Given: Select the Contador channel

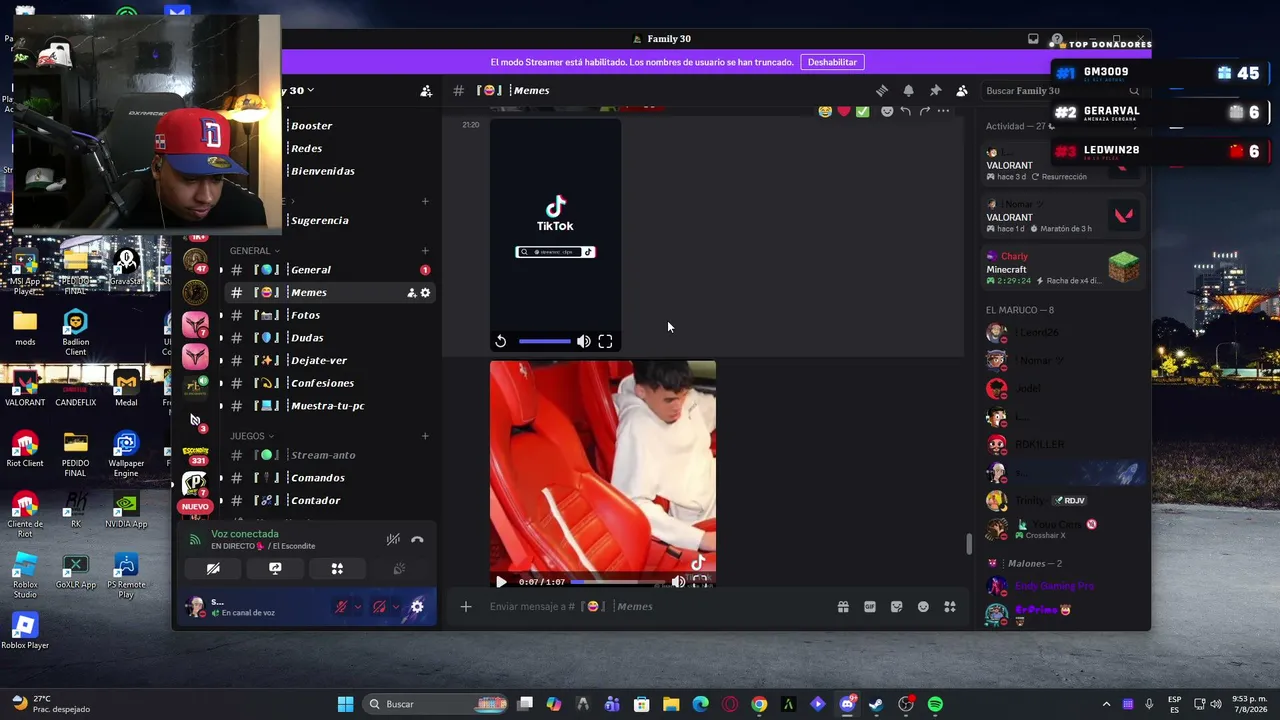Looking at the screenshot, I should (x=328, y=501).
